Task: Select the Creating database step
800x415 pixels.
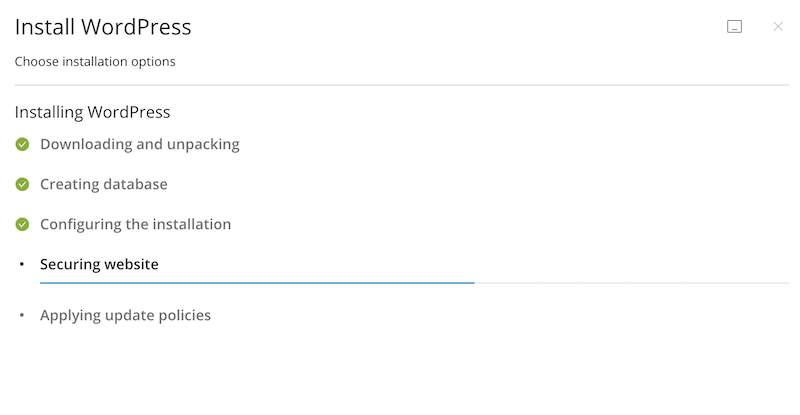Action: click(103, 184)
